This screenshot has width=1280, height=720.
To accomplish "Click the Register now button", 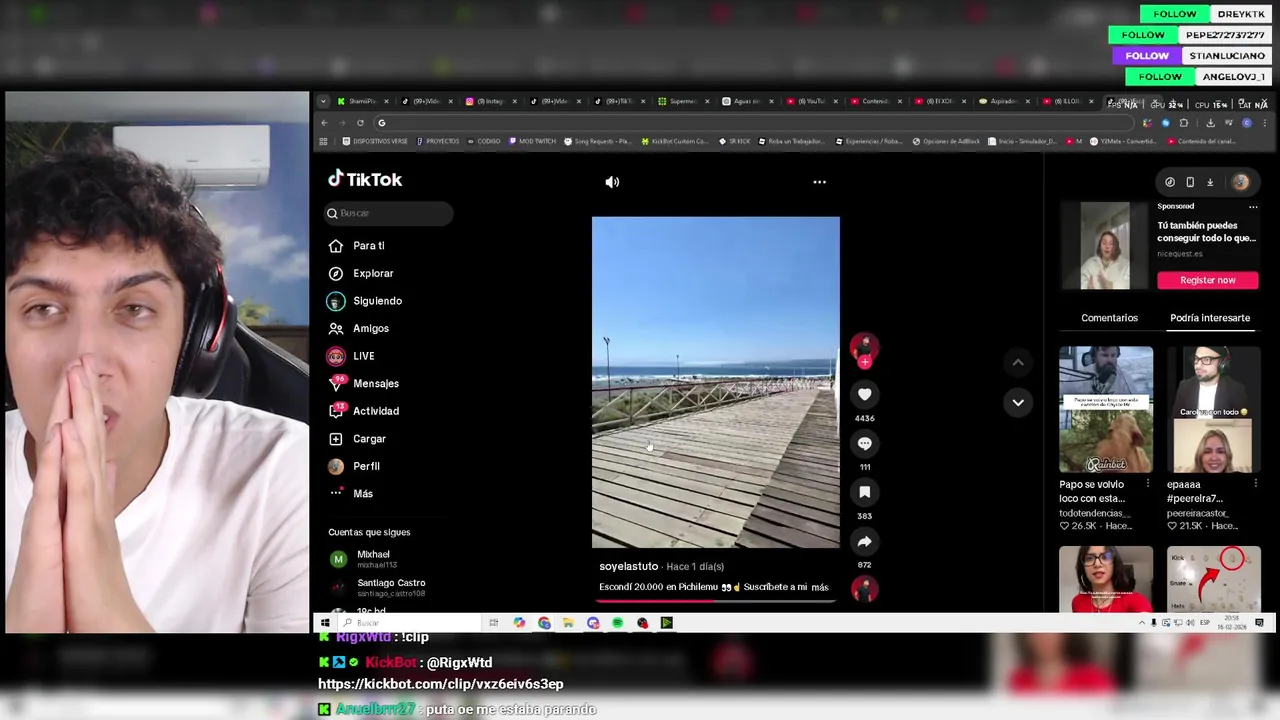I will (x=1208, y=280).
